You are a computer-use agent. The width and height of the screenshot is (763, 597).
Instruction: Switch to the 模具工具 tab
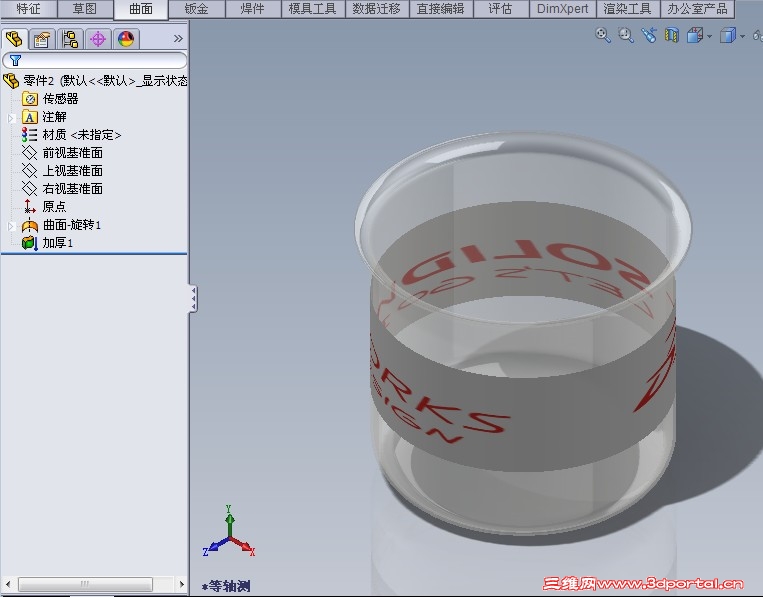tap(312, 9)
